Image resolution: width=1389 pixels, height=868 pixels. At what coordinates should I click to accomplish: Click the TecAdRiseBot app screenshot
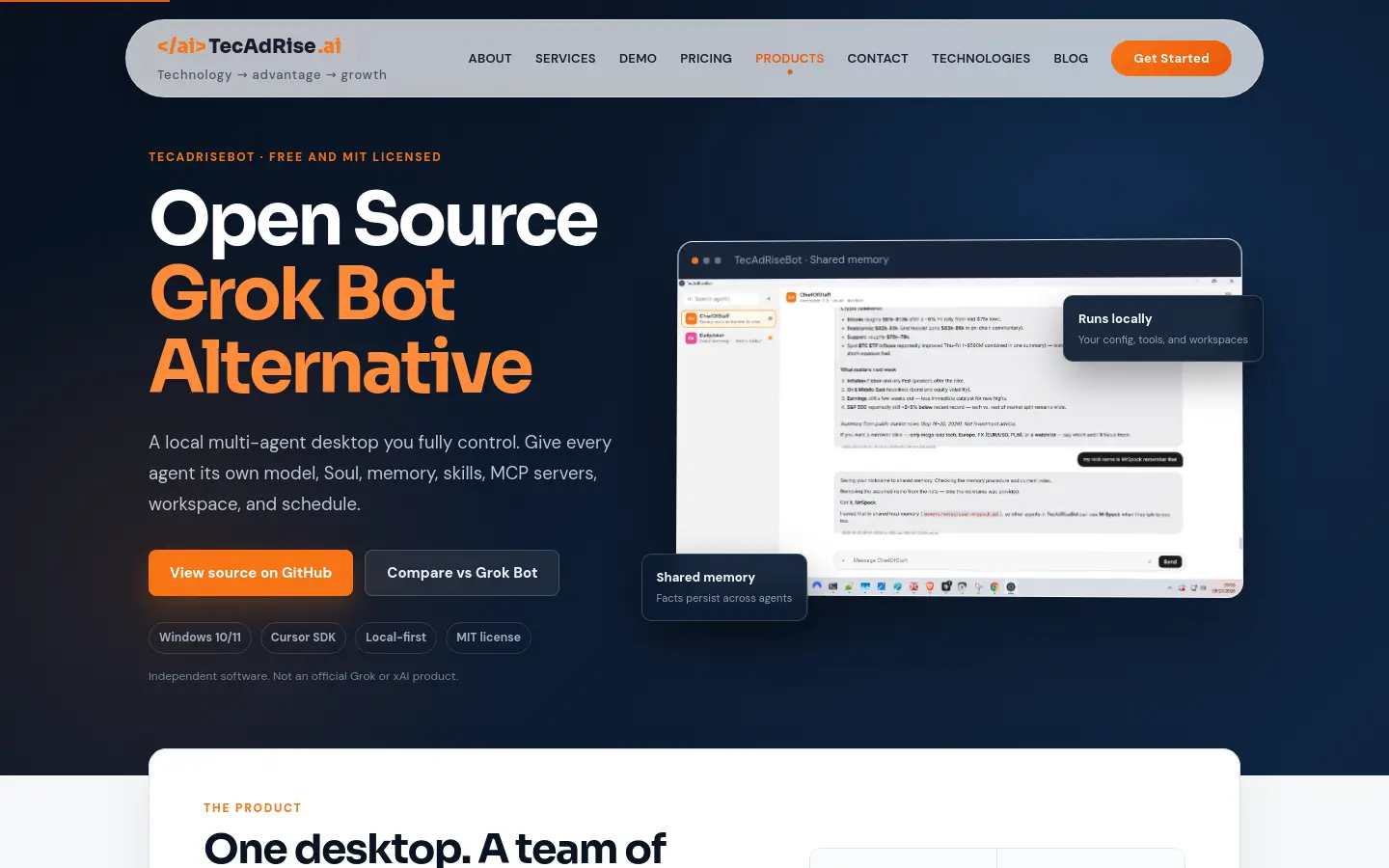click(x=960, y=419)
